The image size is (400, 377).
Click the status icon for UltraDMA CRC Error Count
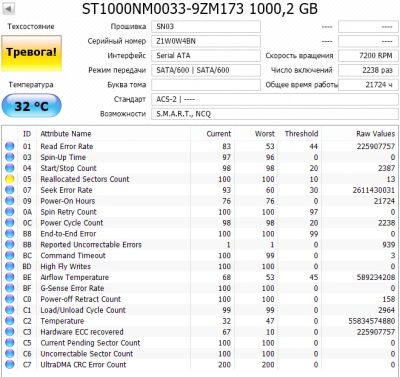point(10,365)
